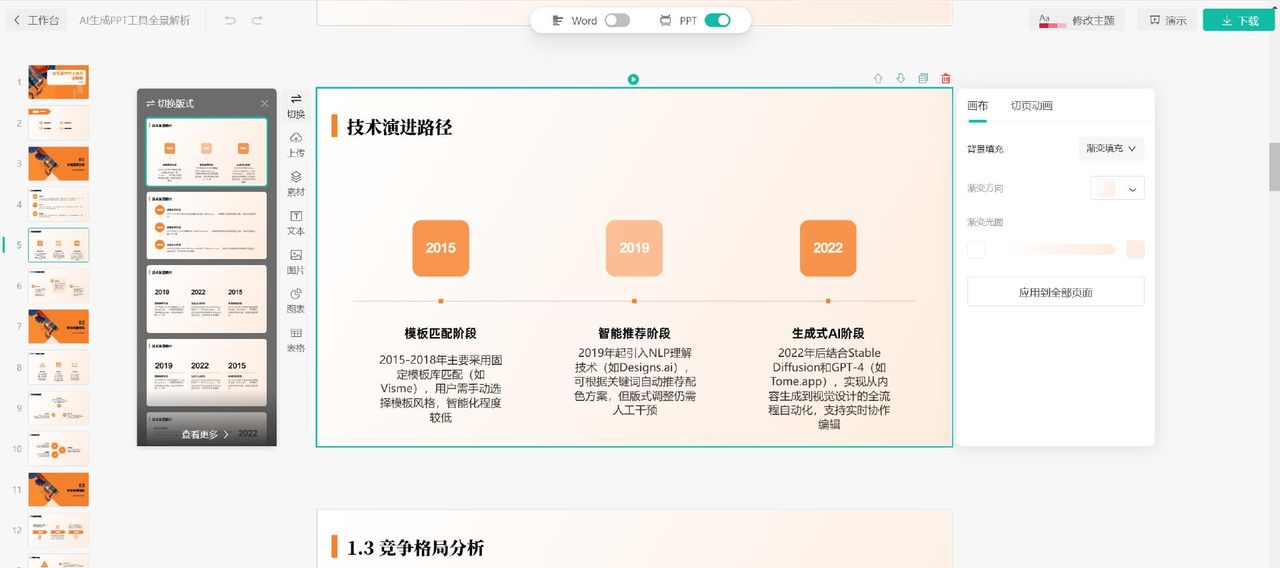Click the undo arrow icon
This screenshot has width=1280, height=568.
[x=230, y=20]
